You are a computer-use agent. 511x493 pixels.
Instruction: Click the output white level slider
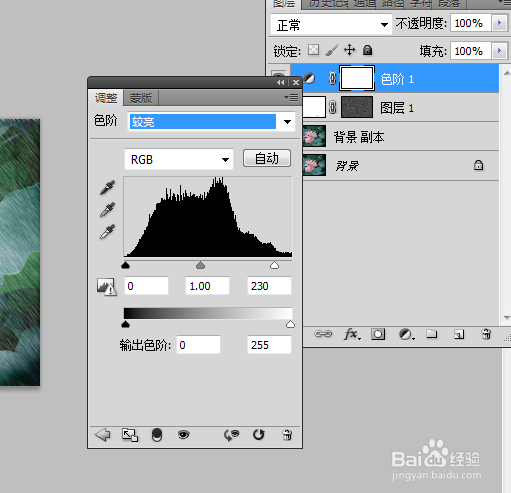click(x=290, y=324)
